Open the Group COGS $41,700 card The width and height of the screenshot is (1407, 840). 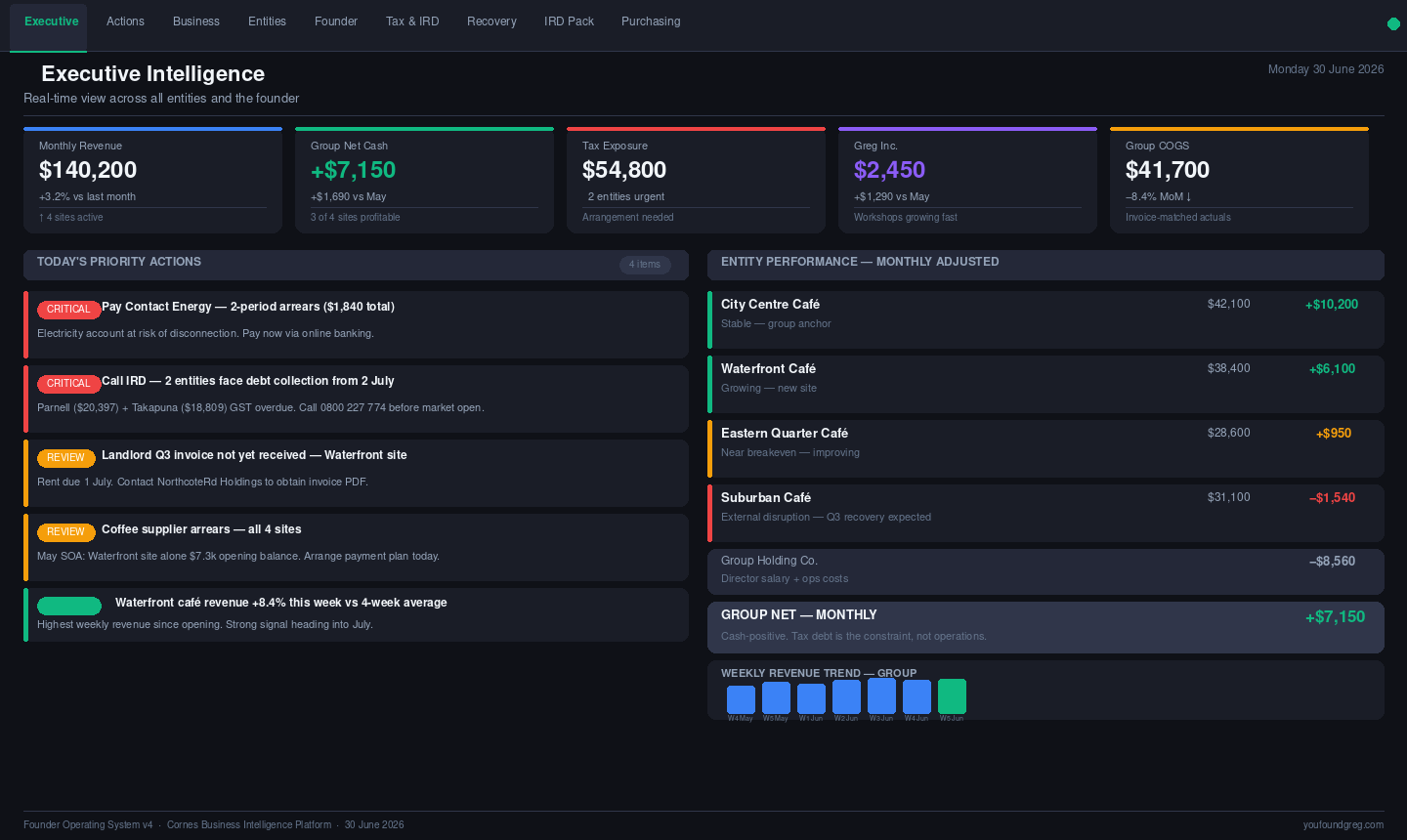[x=1239, y=180]
